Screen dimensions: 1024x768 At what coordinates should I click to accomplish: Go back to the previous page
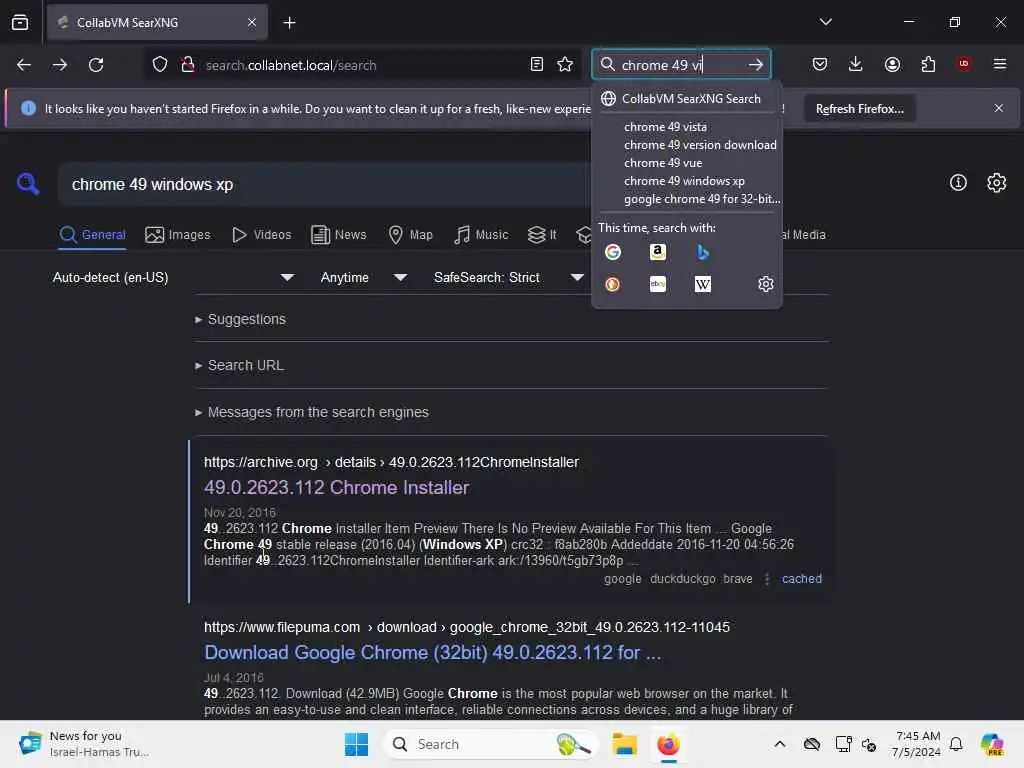point(24,65)
